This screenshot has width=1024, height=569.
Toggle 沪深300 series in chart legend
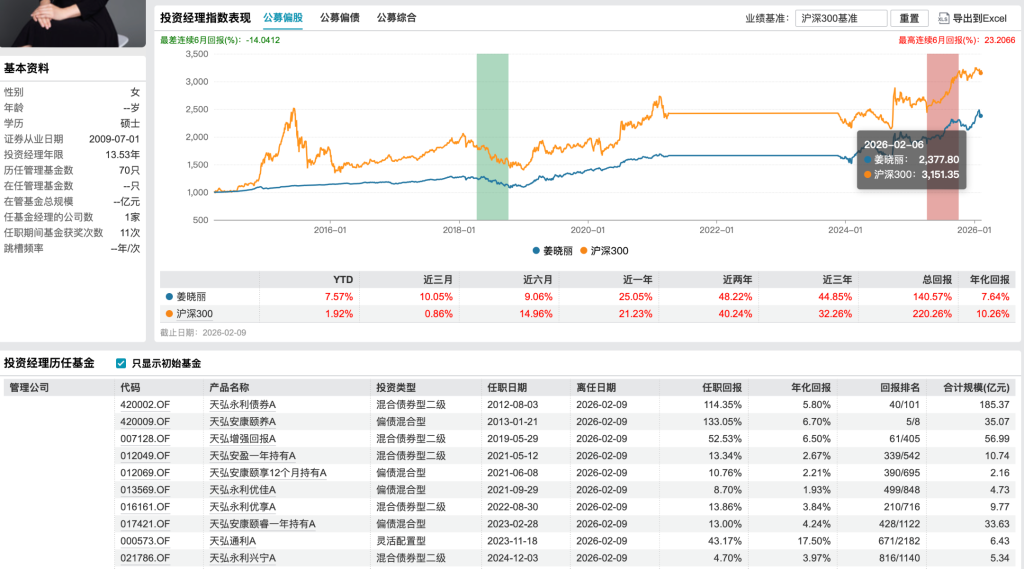(x=604, y=251)
